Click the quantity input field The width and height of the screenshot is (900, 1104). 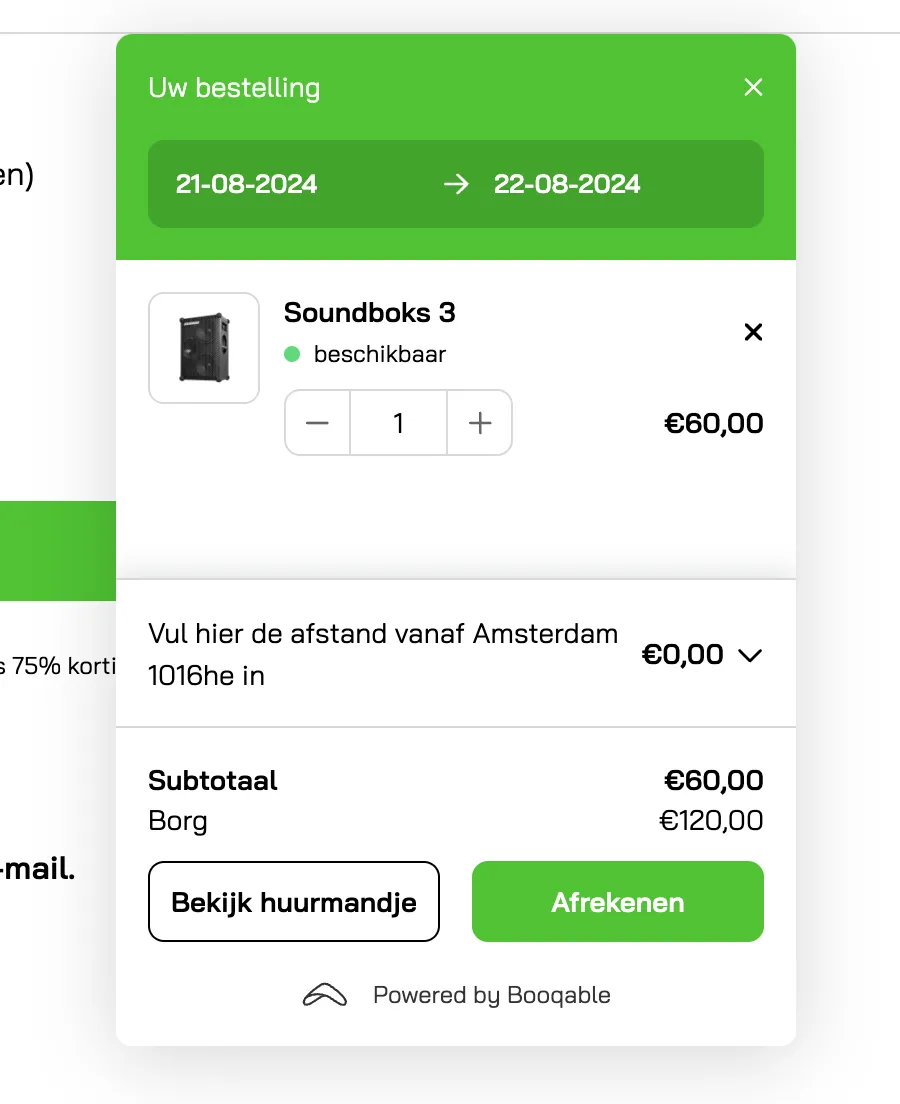click(398, 423)
